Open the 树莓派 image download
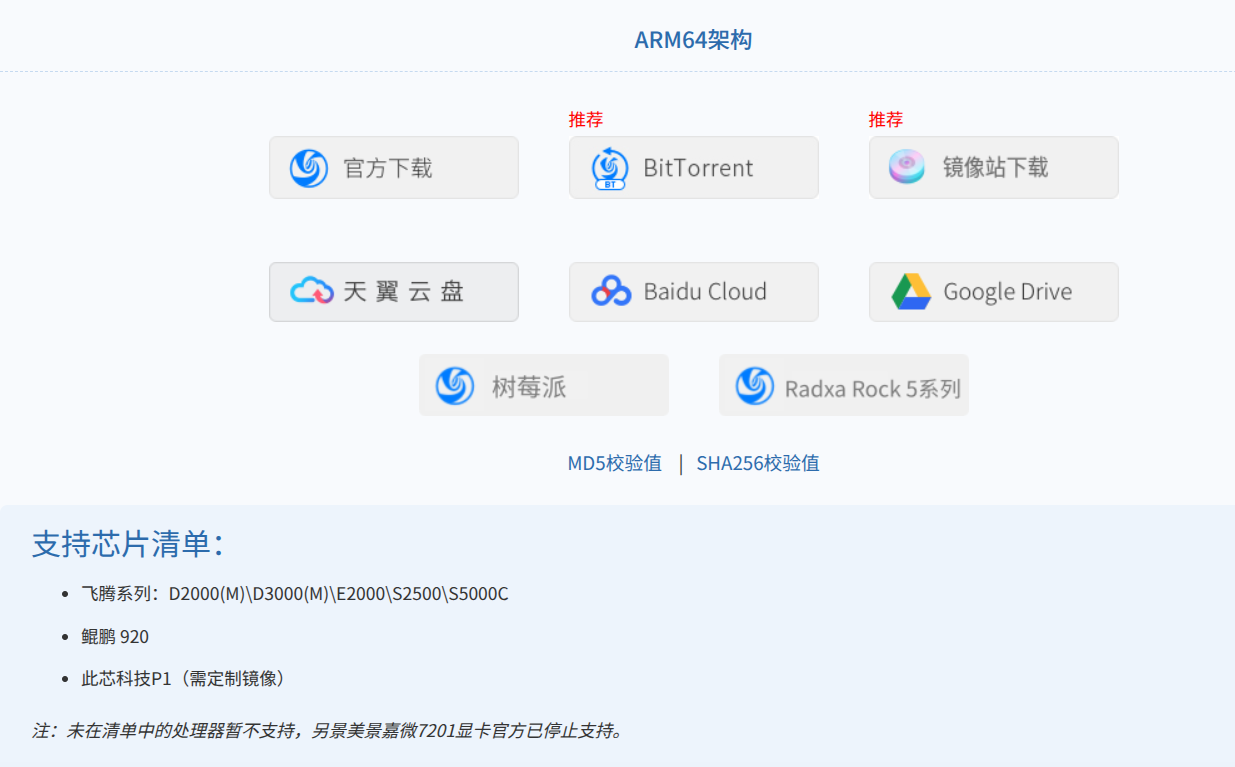Image resolution: width=1235 pixels, height=767 pixels. (544, 385)
